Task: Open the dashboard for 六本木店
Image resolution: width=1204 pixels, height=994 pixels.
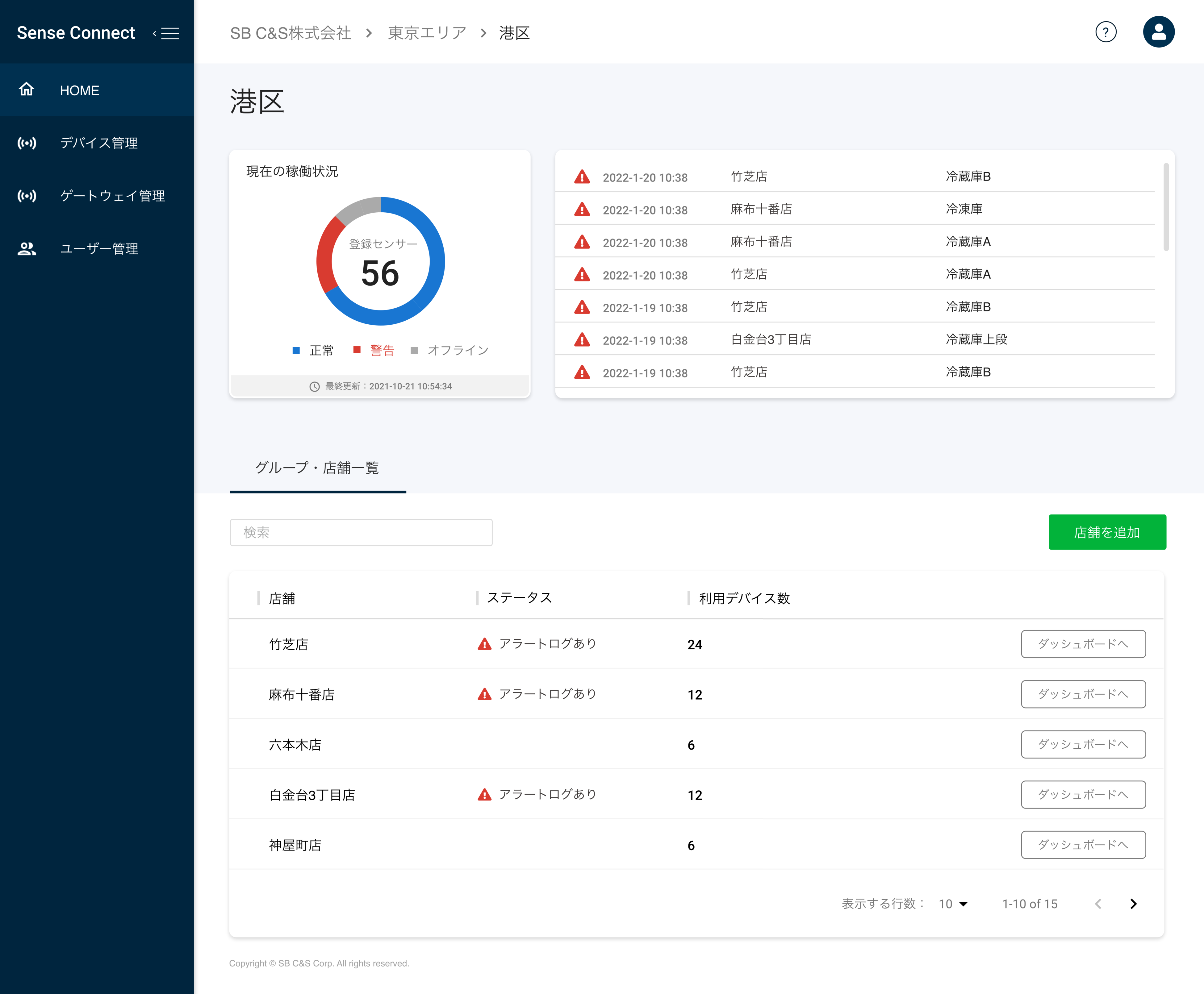Action: [1083, 744]
